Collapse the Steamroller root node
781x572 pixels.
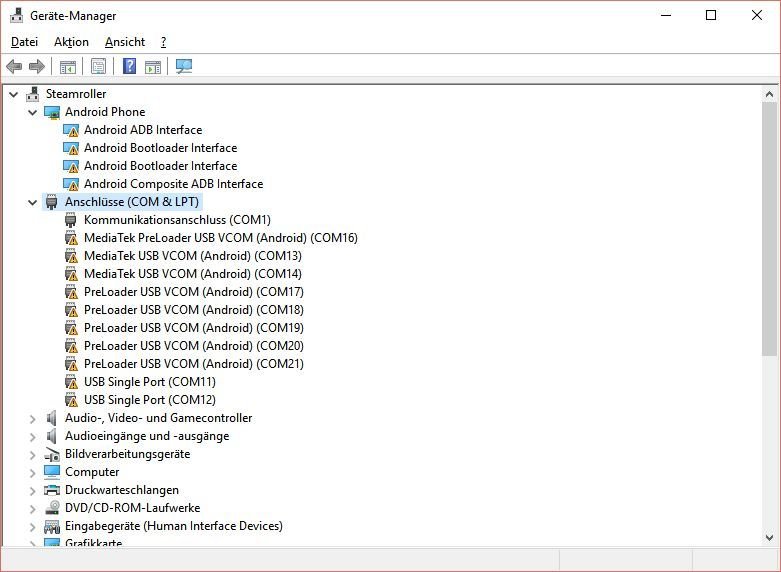point(13,94)
